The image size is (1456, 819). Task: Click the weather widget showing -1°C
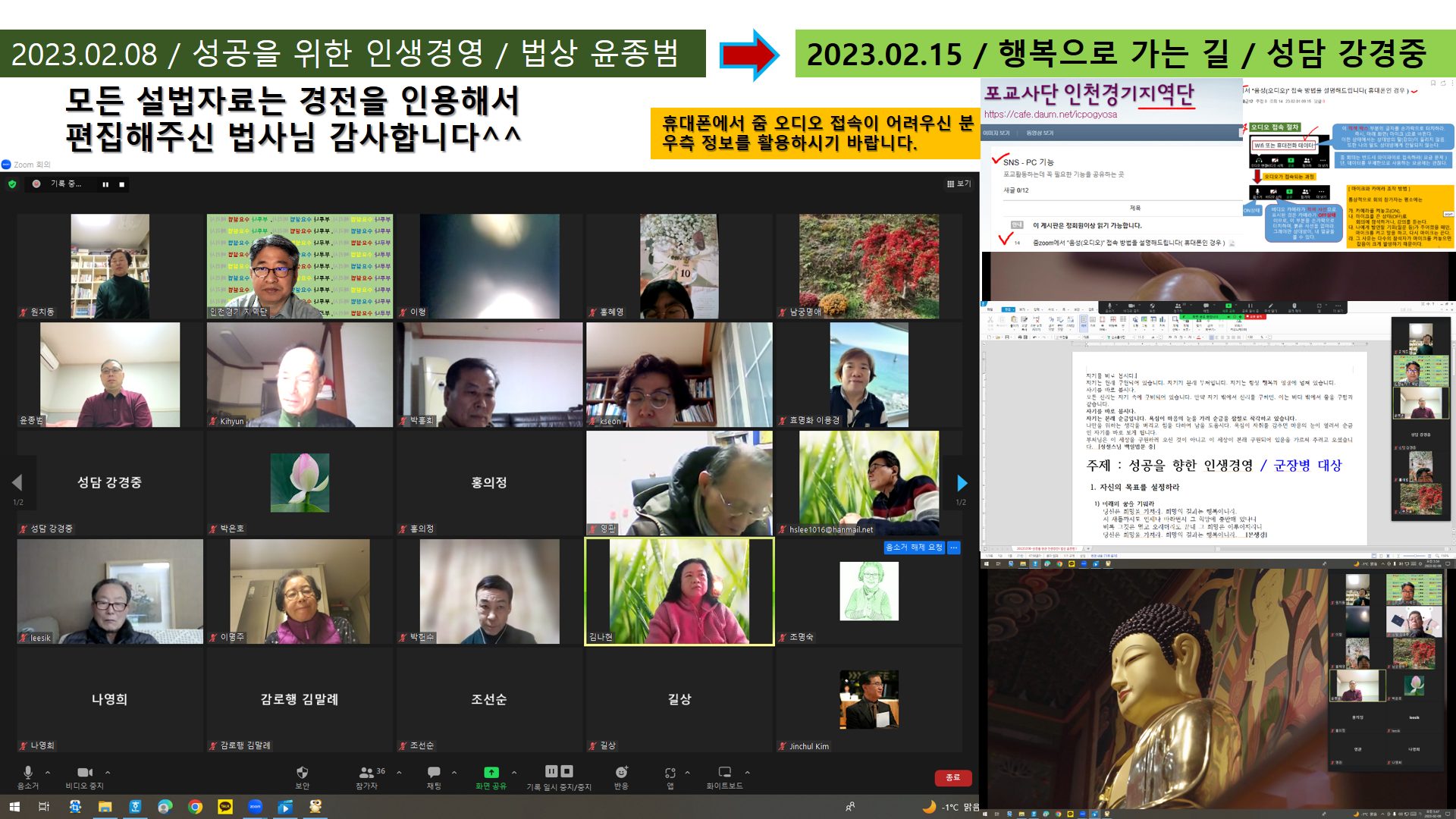tap(949, 807)
